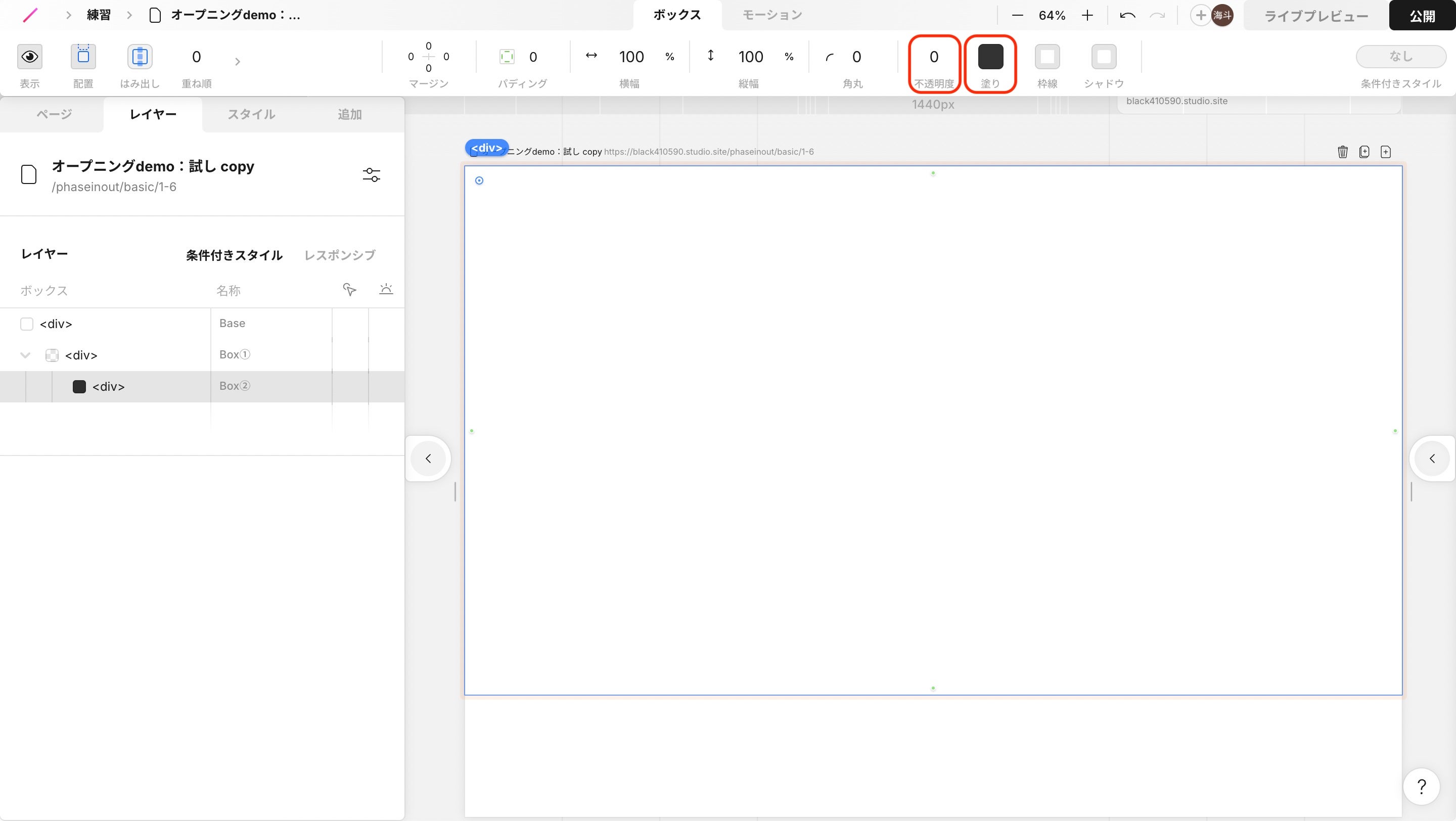
Task: Click the ライブプレビュー button
Action: (x=1316, y=16)
